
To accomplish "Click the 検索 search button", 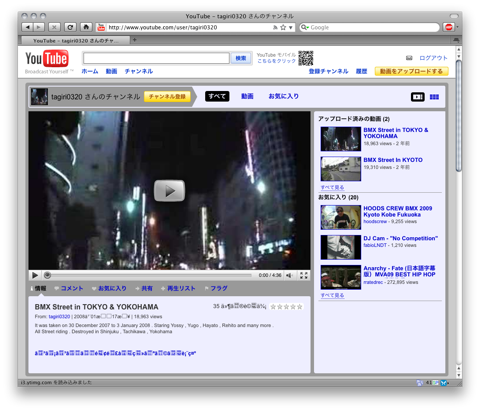I will point(241,58).
